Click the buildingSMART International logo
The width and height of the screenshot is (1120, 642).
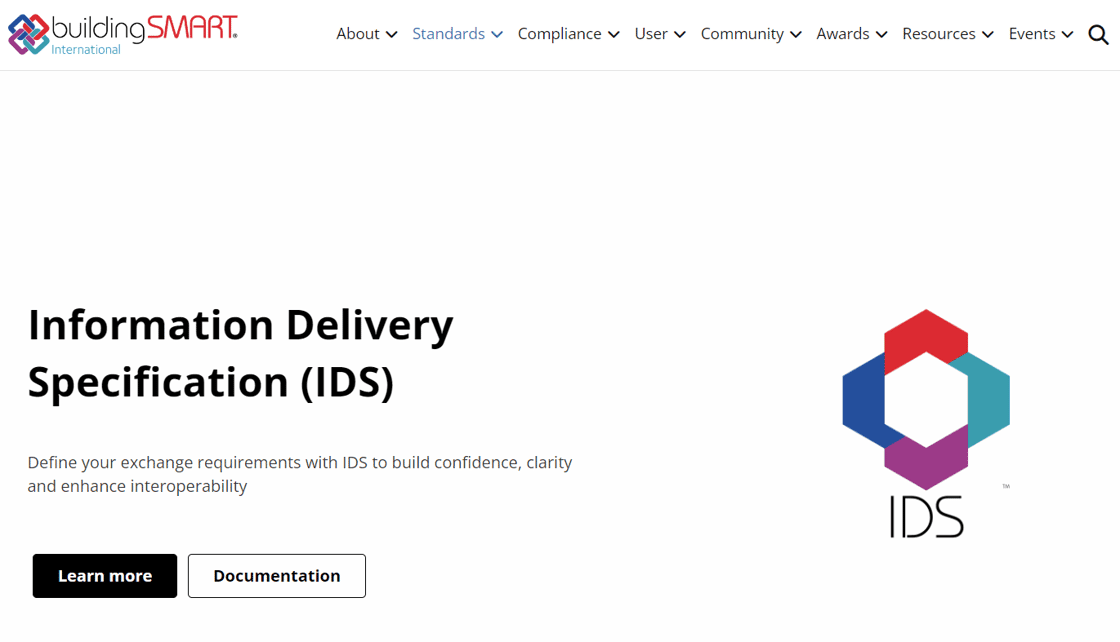pyautogui.click(x=122, y=34)
